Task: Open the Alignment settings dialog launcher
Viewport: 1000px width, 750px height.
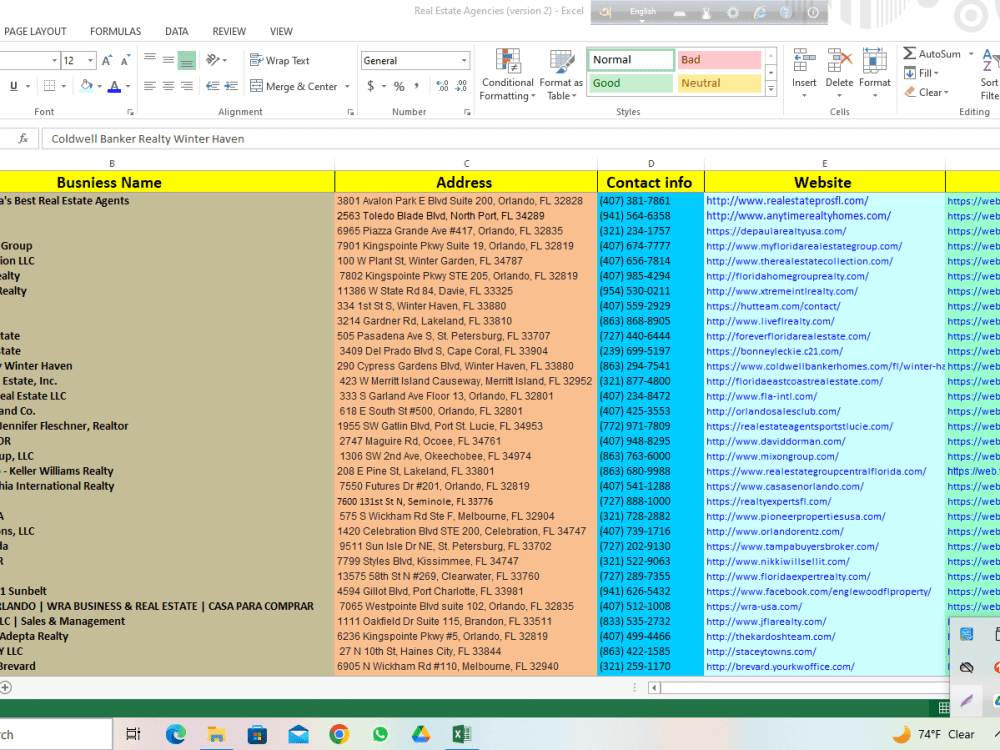Action: (350, 112)
